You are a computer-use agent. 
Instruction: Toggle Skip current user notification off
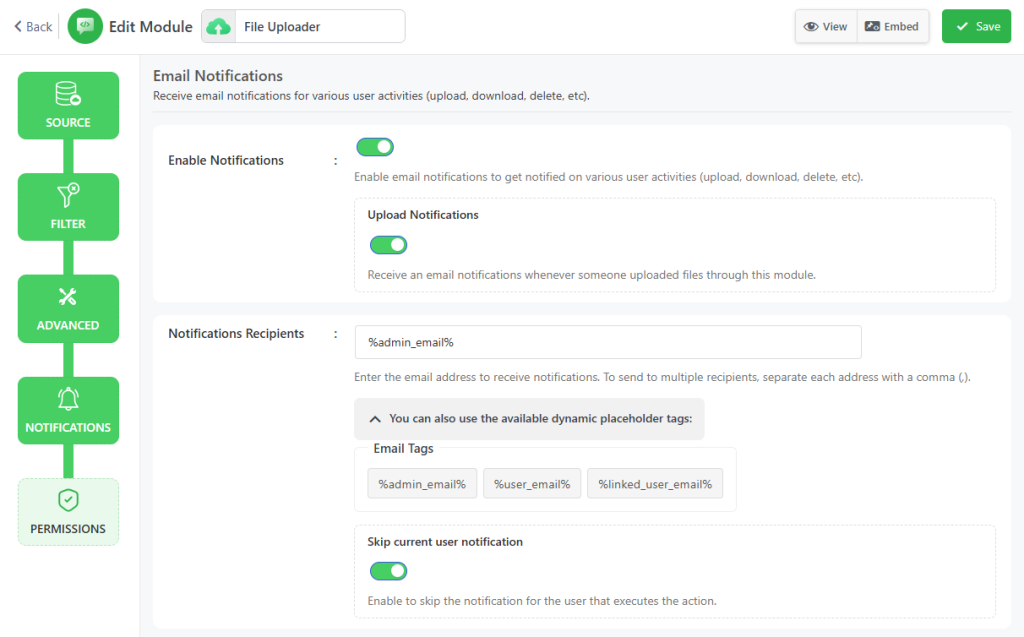click(x=388, y=571)
